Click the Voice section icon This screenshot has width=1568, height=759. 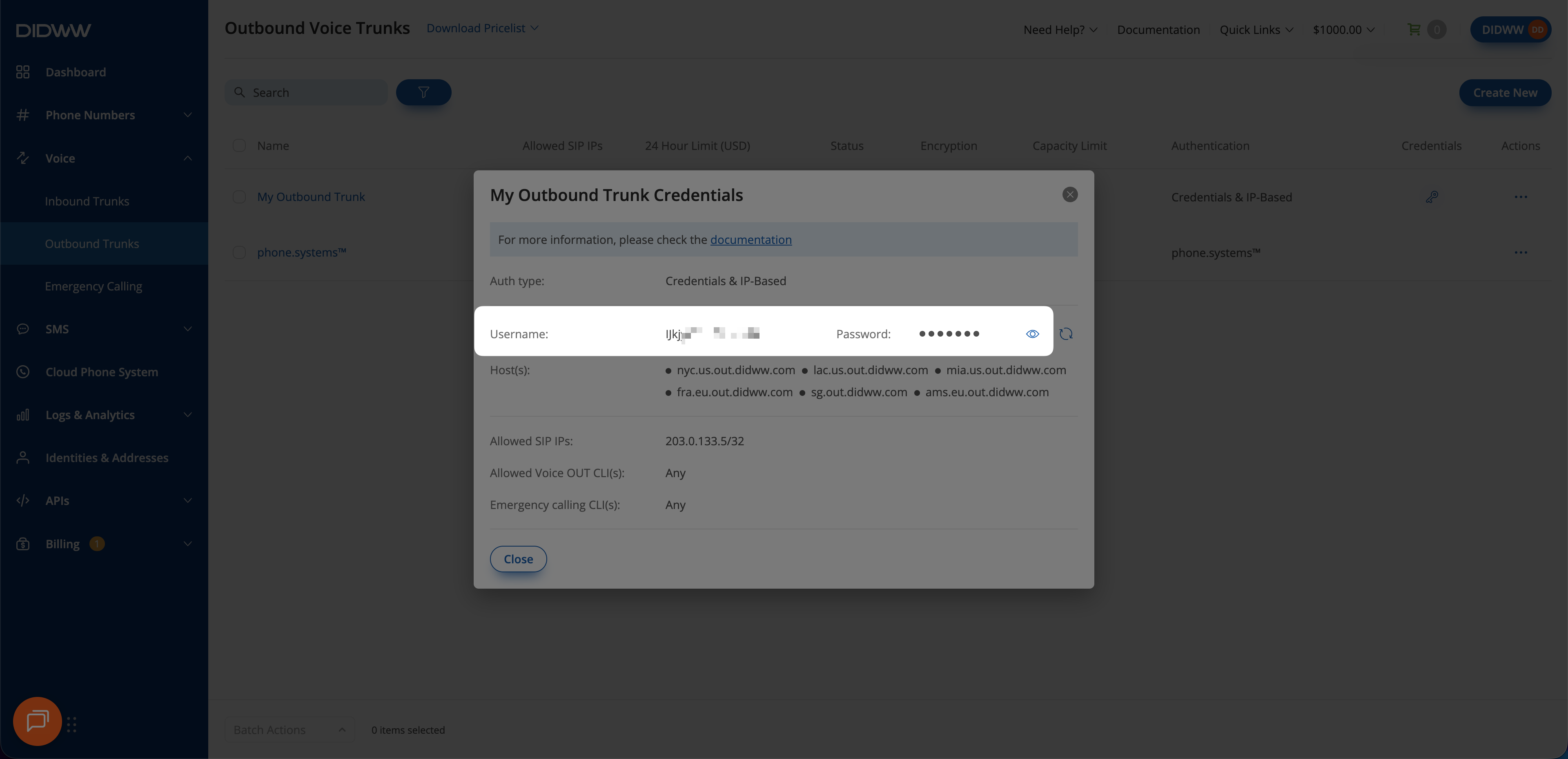[23, 158]
